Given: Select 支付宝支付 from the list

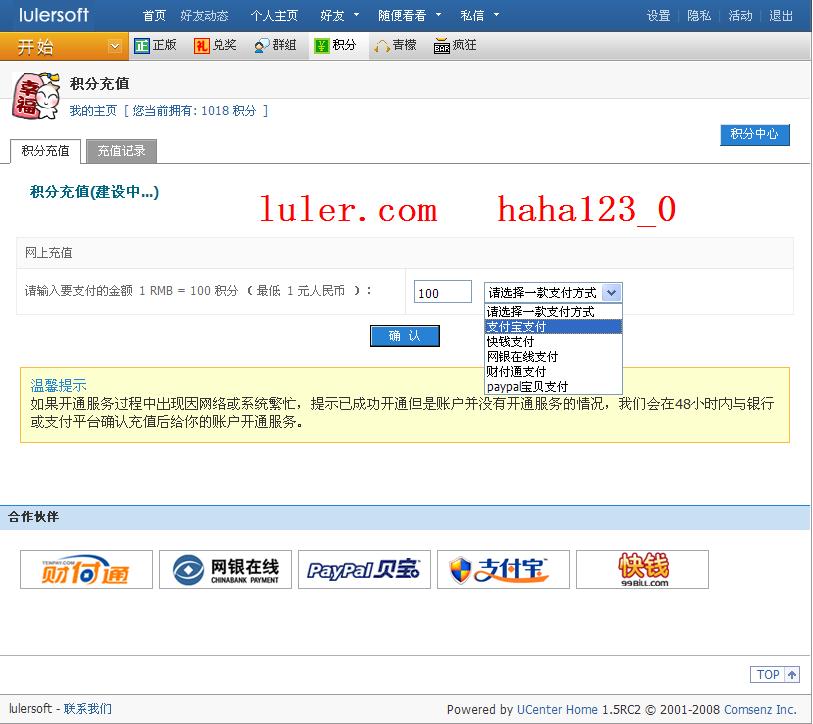Looking at the screenshot, I should click(553, 327).
